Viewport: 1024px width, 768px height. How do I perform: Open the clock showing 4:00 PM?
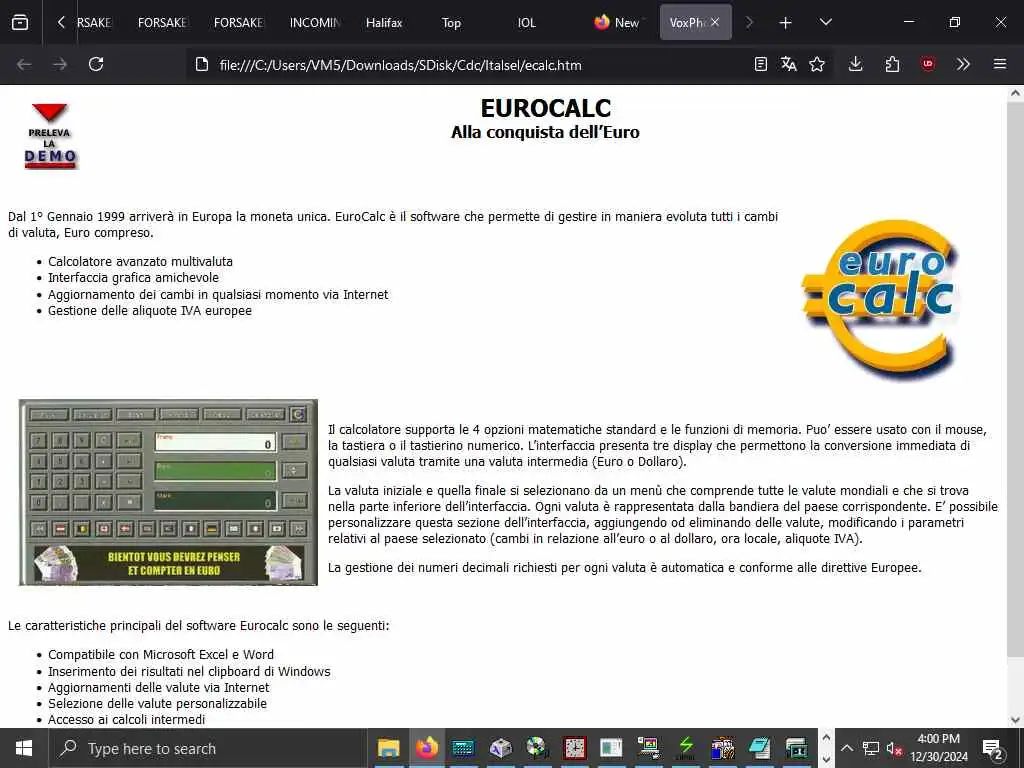(x=938, y=748)
